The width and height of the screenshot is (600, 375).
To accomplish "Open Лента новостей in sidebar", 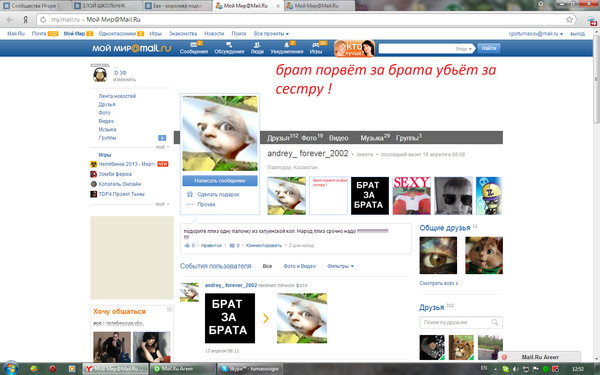I will click(117, 96).
